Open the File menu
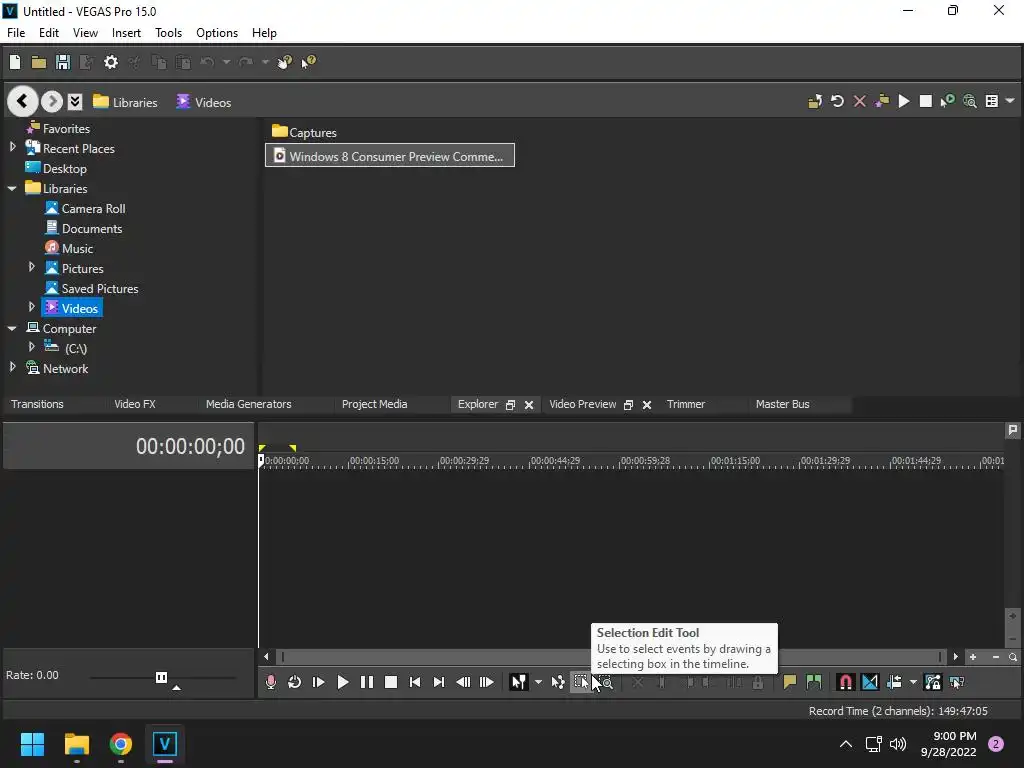The width and height of the screenshot is (1024, 768). [x=16, y=33]
